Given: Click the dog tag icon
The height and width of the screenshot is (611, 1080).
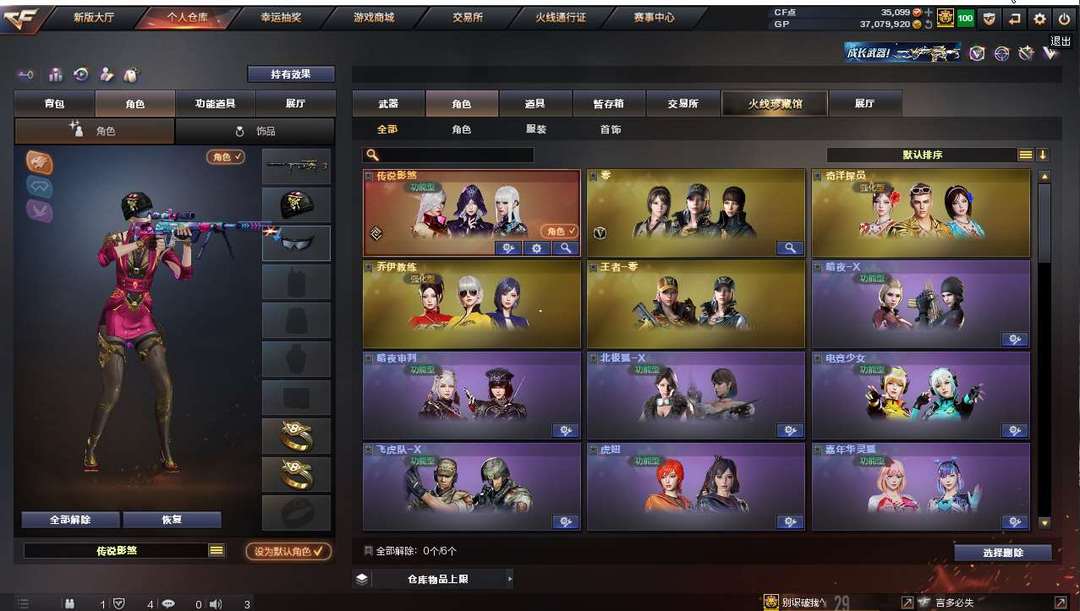Looking at the screenshot, I should [x=131, y=74].
